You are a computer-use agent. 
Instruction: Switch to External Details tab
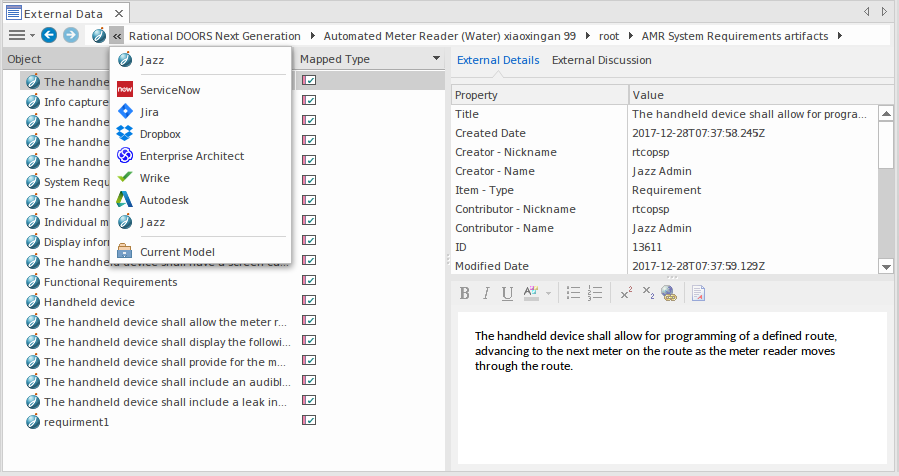pos(498,60)
